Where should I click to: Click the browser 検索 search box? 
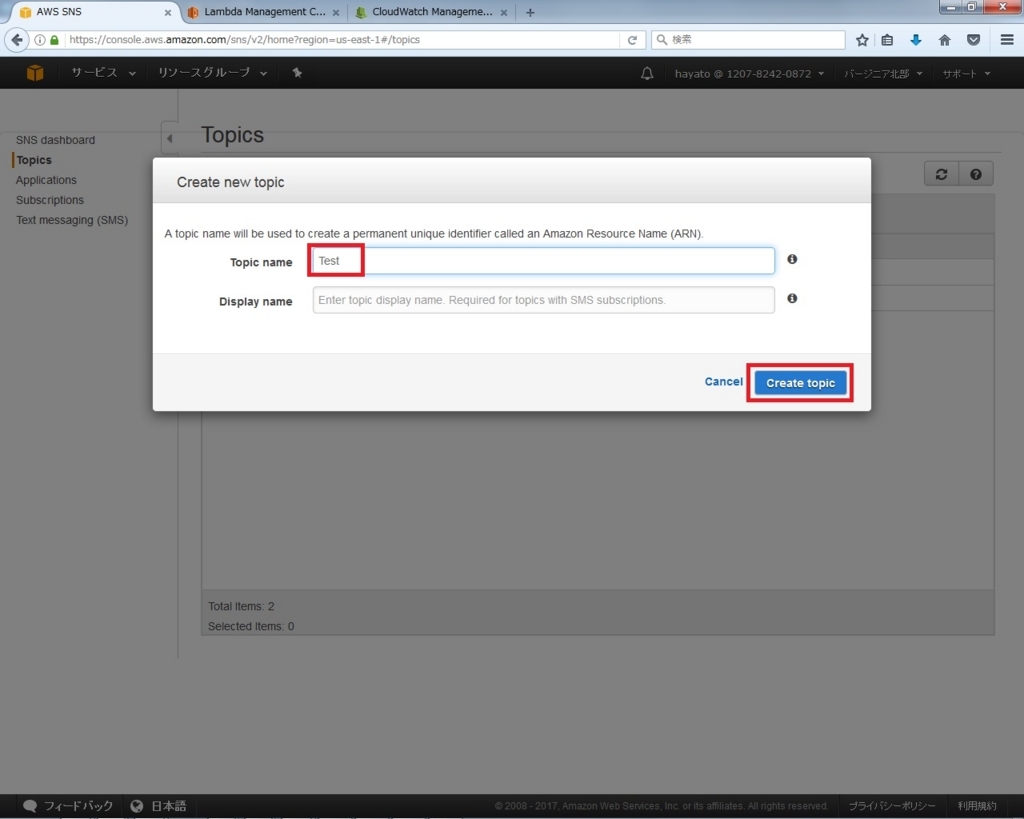(x=748, y=40)
